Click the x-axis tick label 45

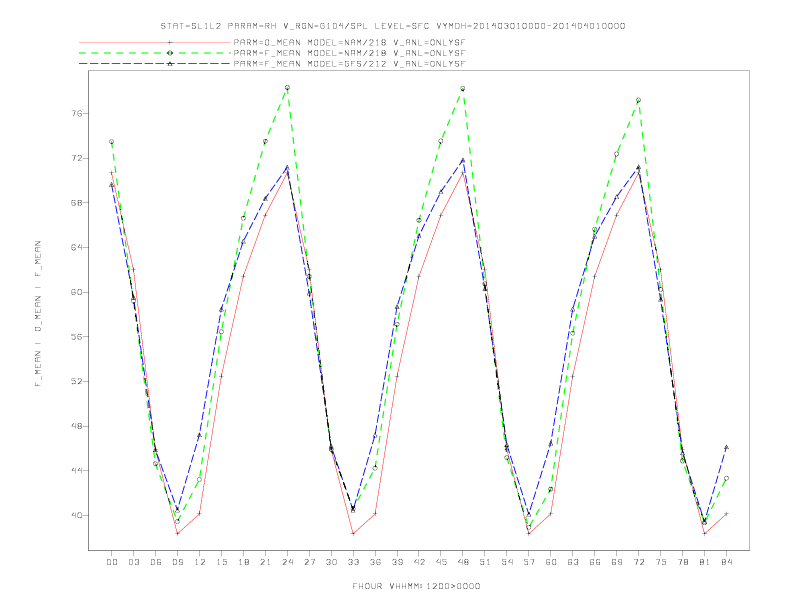coord(441,562)
